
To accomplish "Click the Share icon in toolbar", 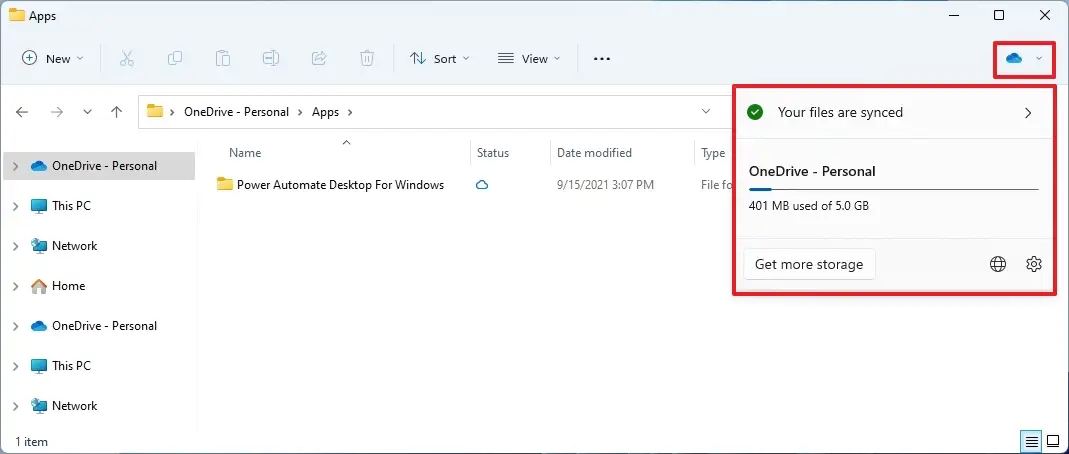I will point(319,59).
